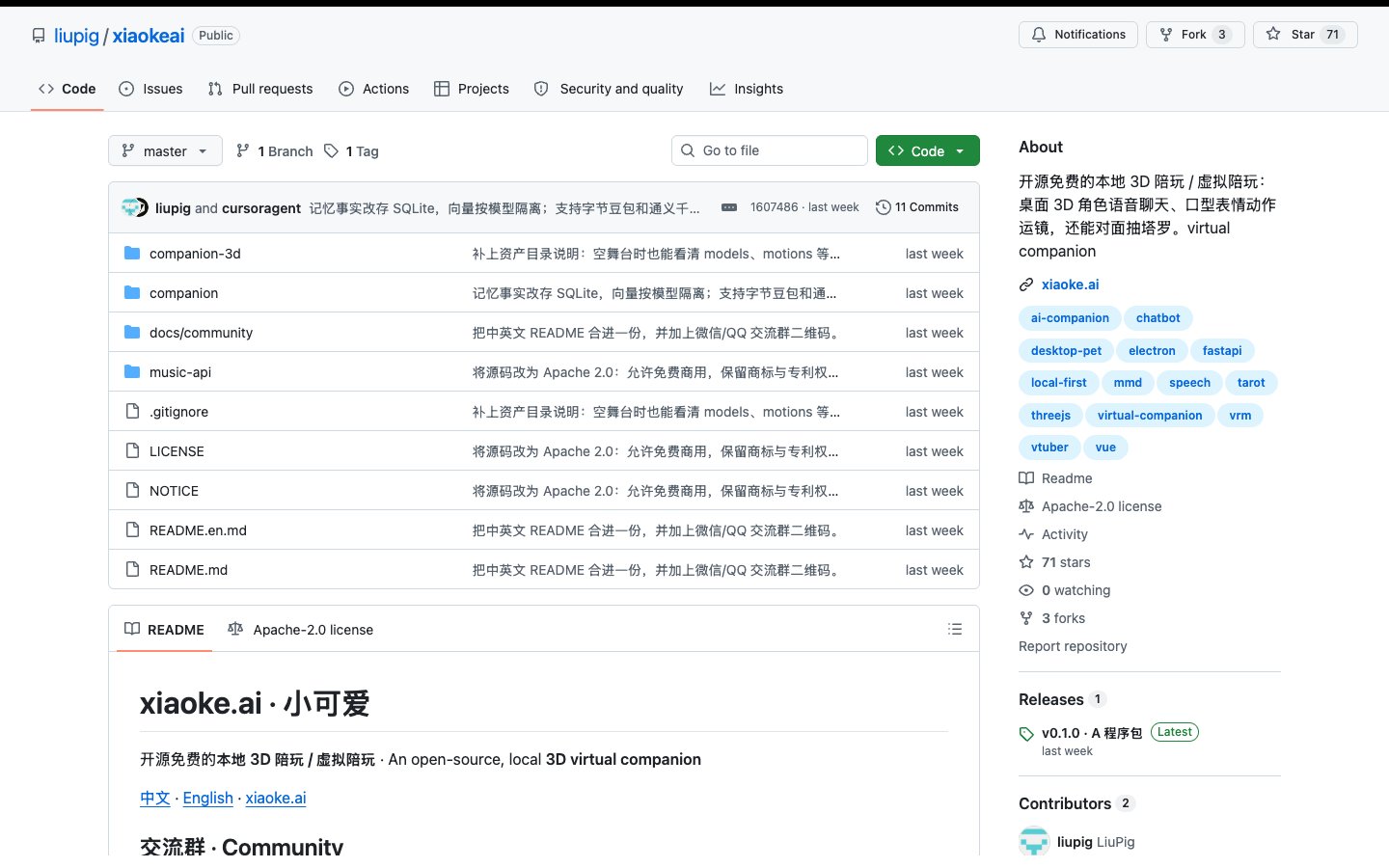This screenshot has height=868, width=1389.
Task: Click the vtuber topic tag
Action: [x=1049, y=448]
